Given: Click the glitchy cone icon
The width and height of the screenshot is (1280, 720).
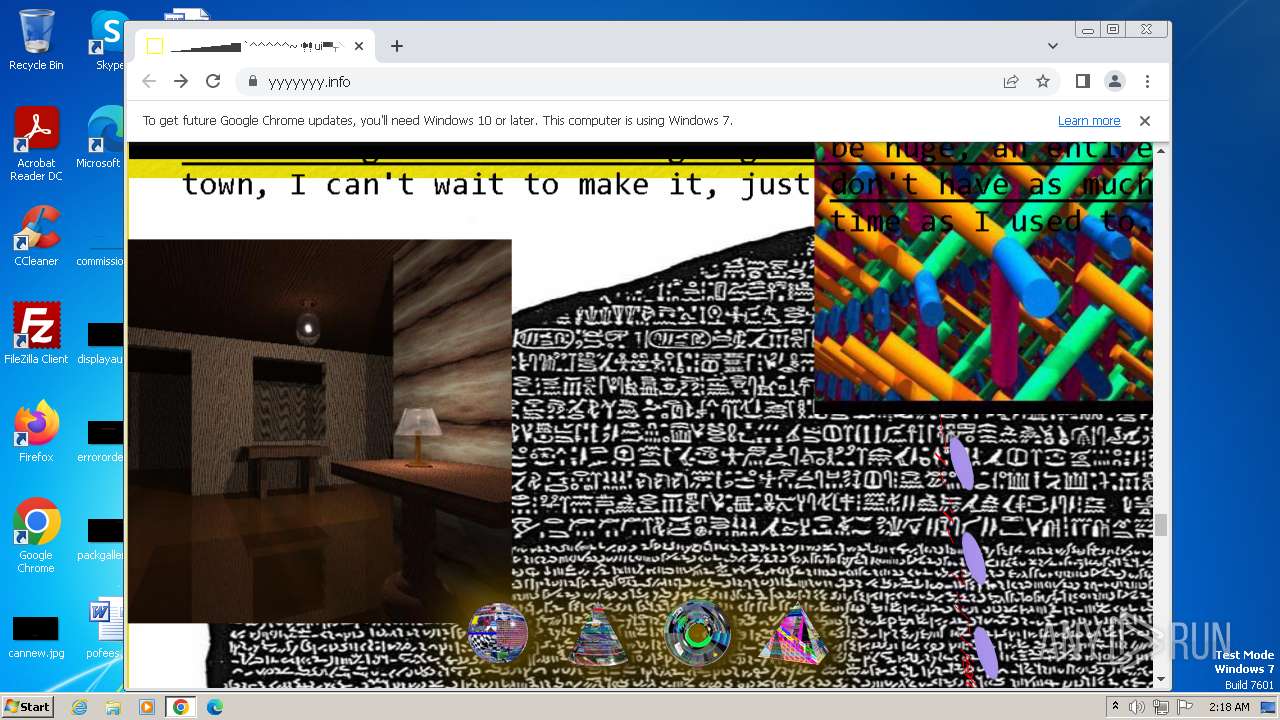Looking at the screenshot, I should point(598,635).
